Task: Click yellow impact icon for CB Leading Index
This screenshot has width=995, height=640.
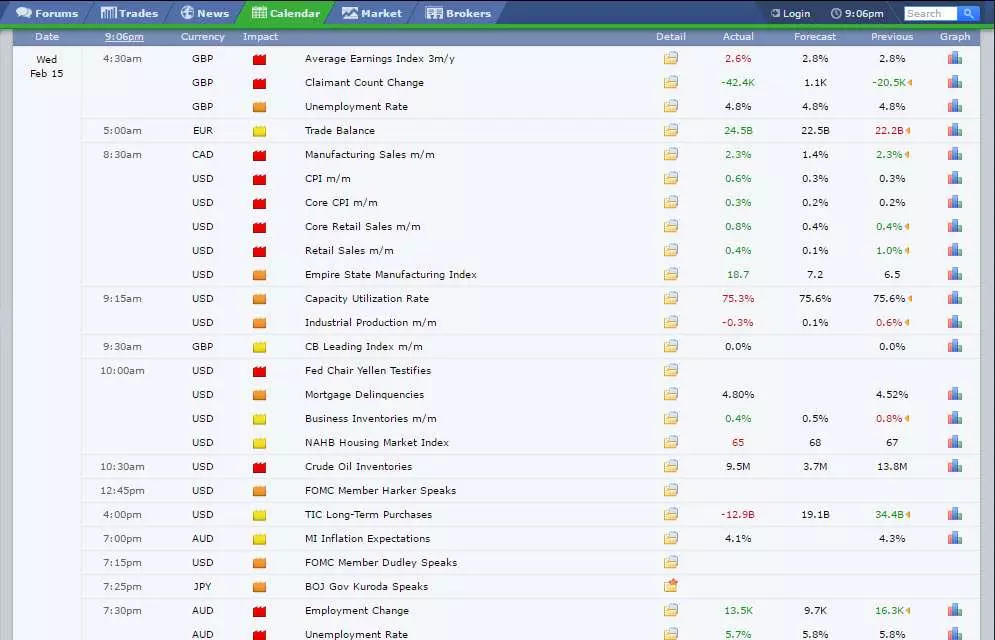Action: click(x=259, y=347)
